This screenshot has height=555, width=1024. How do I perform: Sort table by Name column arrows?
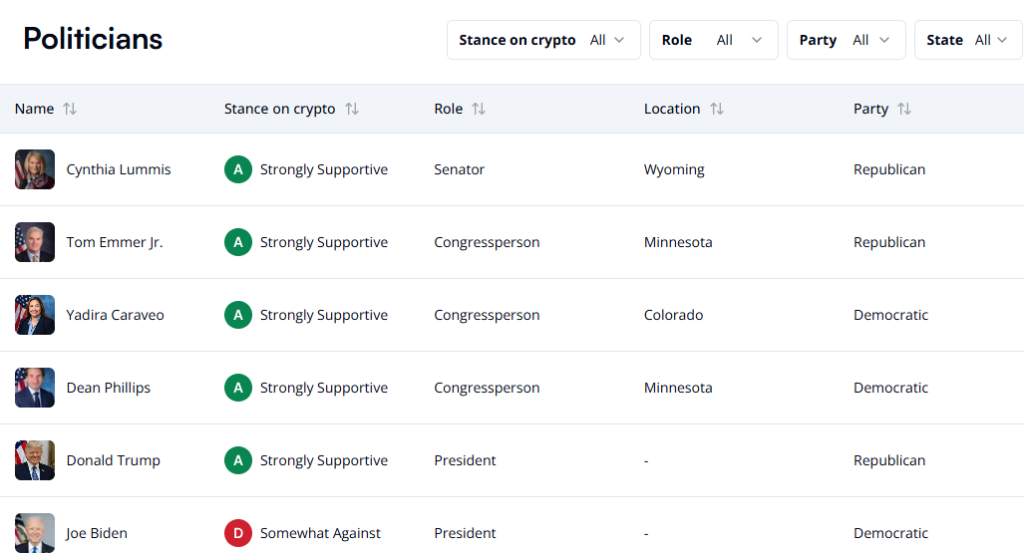(x=70, y=109)
